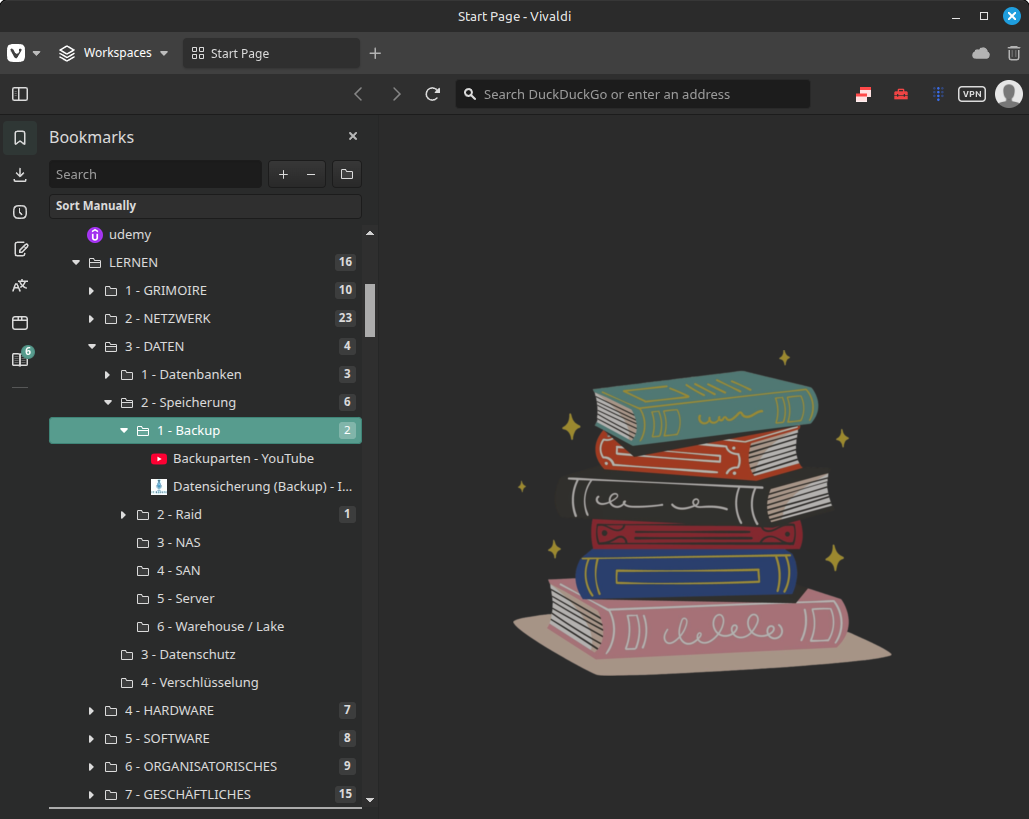Viewport: 1029px width, 819px height.
Task: Open the Sort Manually dropdown
Action: [205, 205]
